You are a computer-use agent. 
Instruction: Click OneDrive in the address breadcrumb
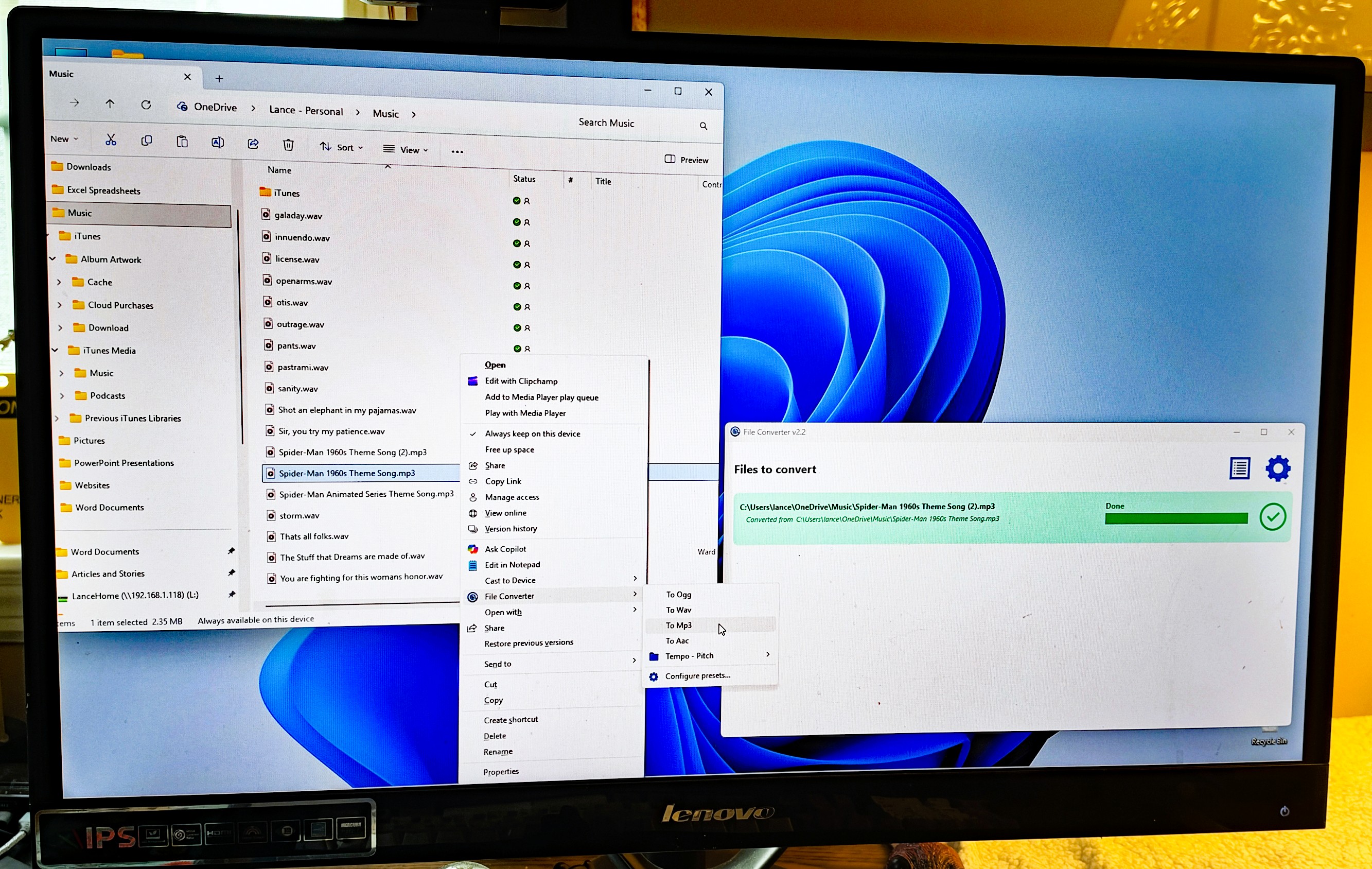click(x=215, y=107)
